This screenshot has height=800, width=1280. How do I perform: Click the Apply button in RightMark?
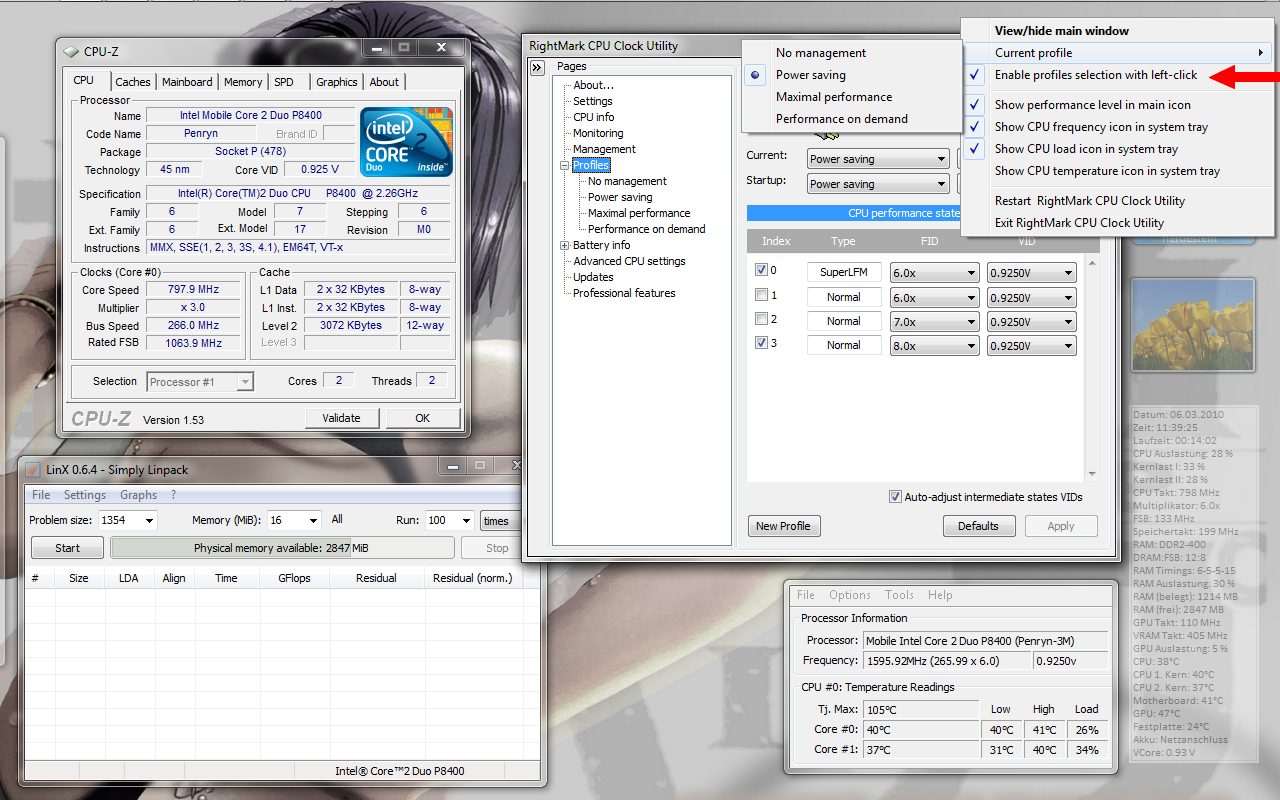(x=1061, y=526)
